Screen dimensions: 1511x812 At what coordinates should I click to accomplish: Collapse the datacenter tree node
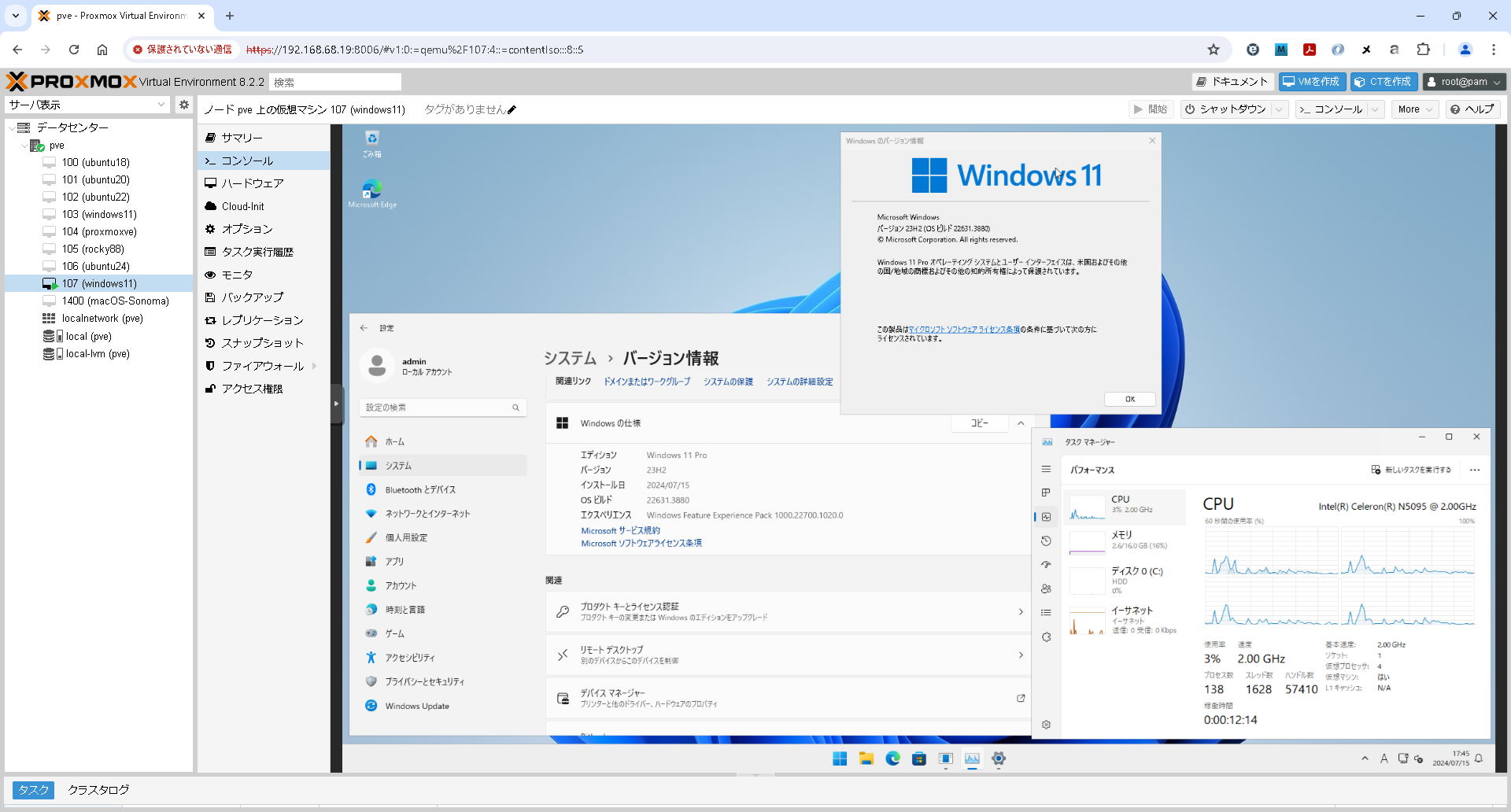[x=12, y=127]
